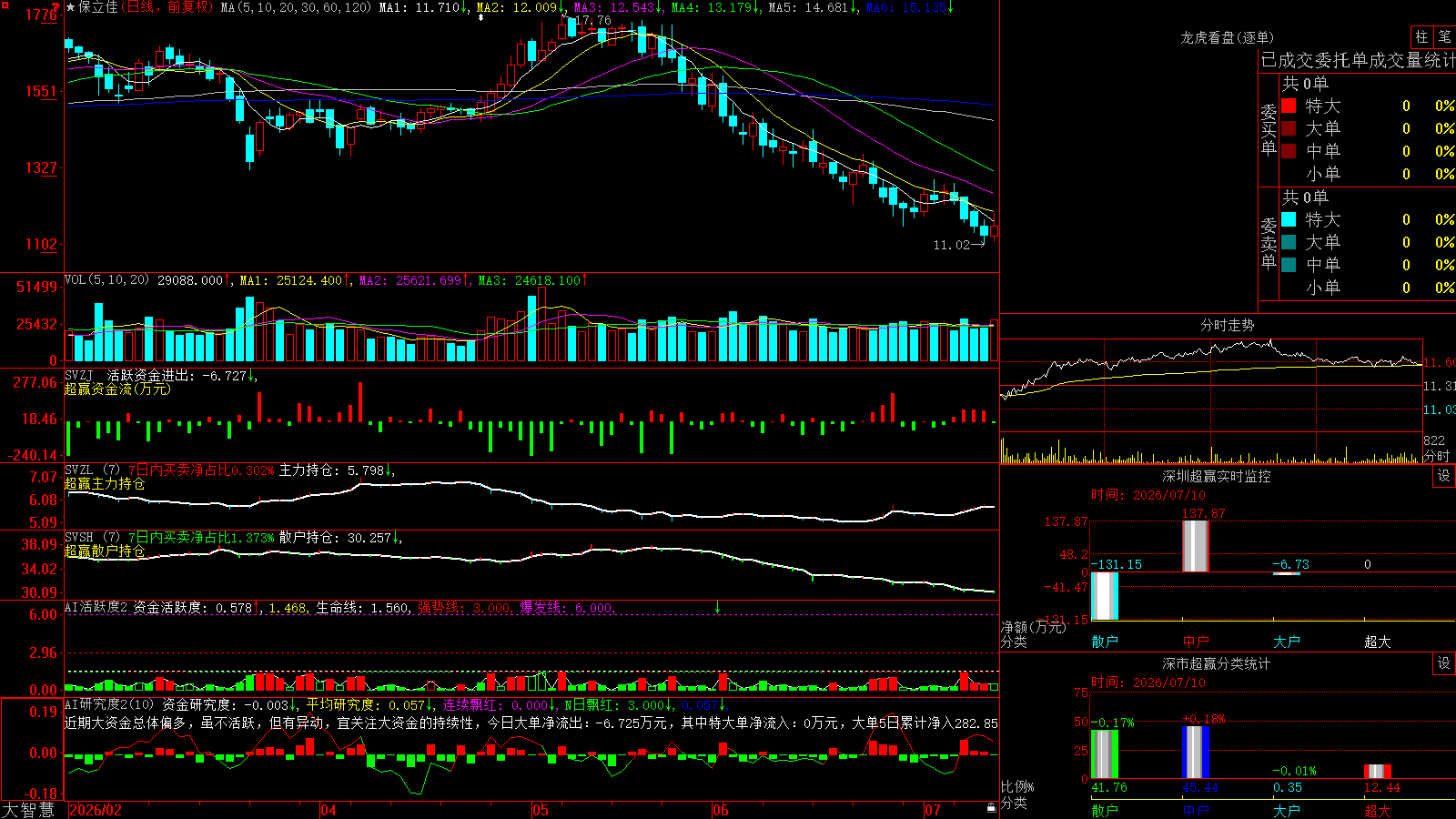Viewport: 1456px width, 819px height.
Task: Click the 已成交委托单成交量统计 header
Action: pos(1358,60)
